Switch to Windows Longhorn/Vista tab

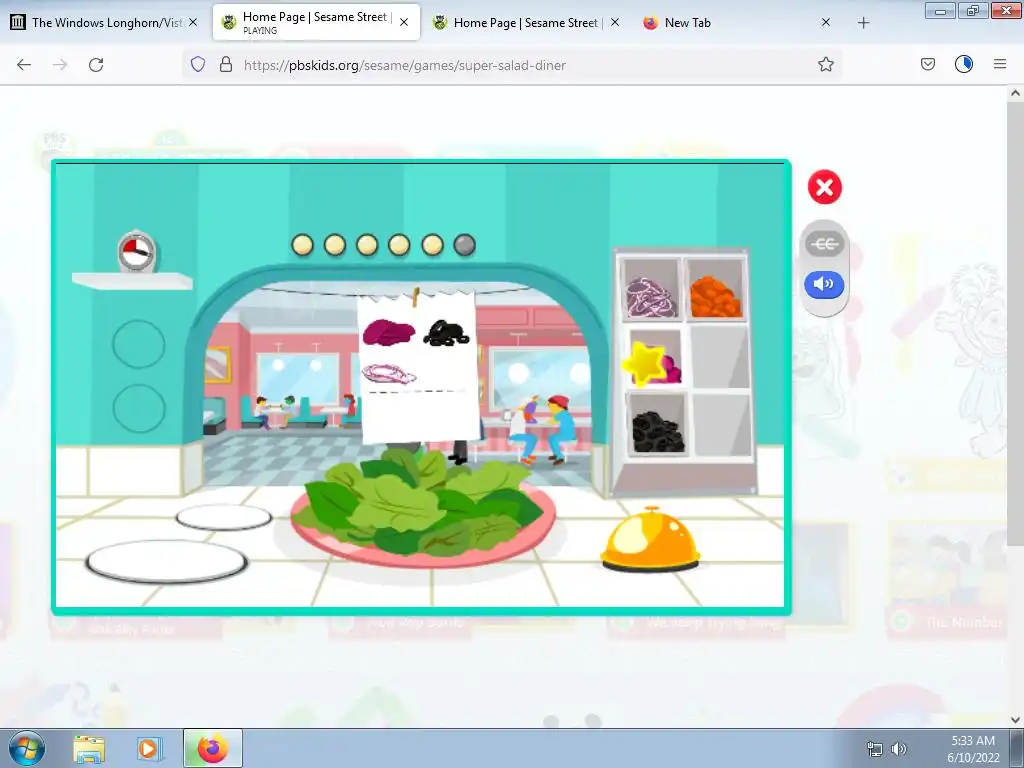106,23
